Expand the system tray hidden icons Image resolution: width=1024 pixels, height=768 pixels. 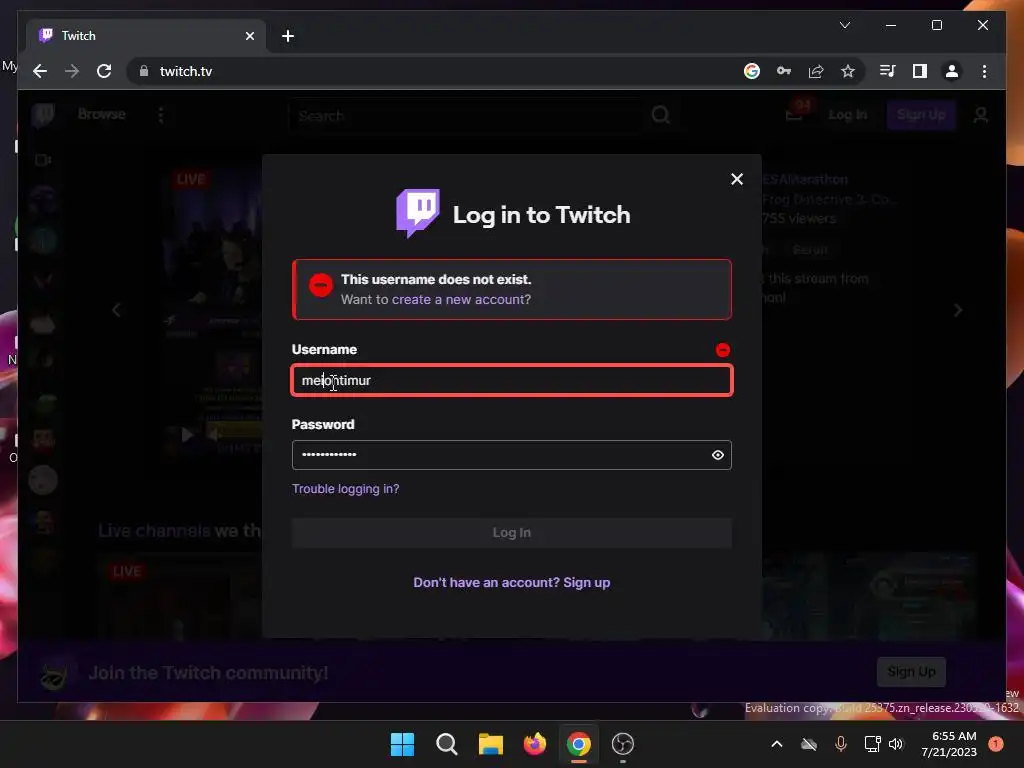coord(776,744)
